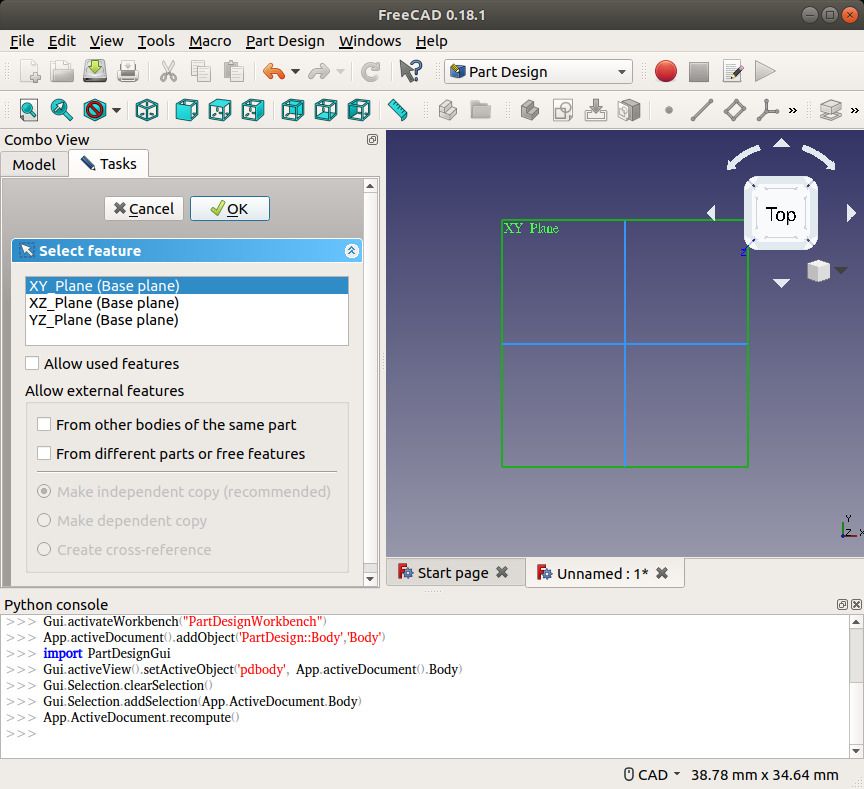The image size is (864, 789).
Task: Fit selection zoom icon
Action: point(62,110)
